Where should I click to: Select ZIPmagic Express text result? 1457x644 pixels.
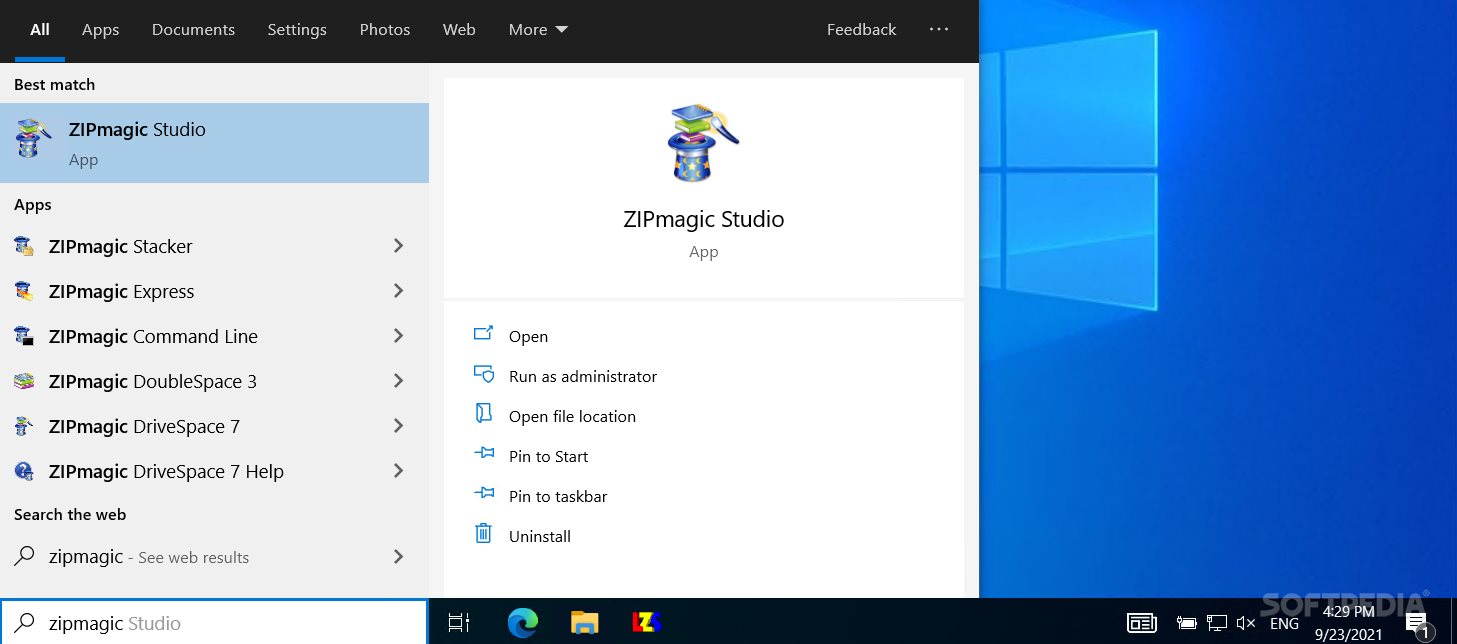(x=121, y=291)
